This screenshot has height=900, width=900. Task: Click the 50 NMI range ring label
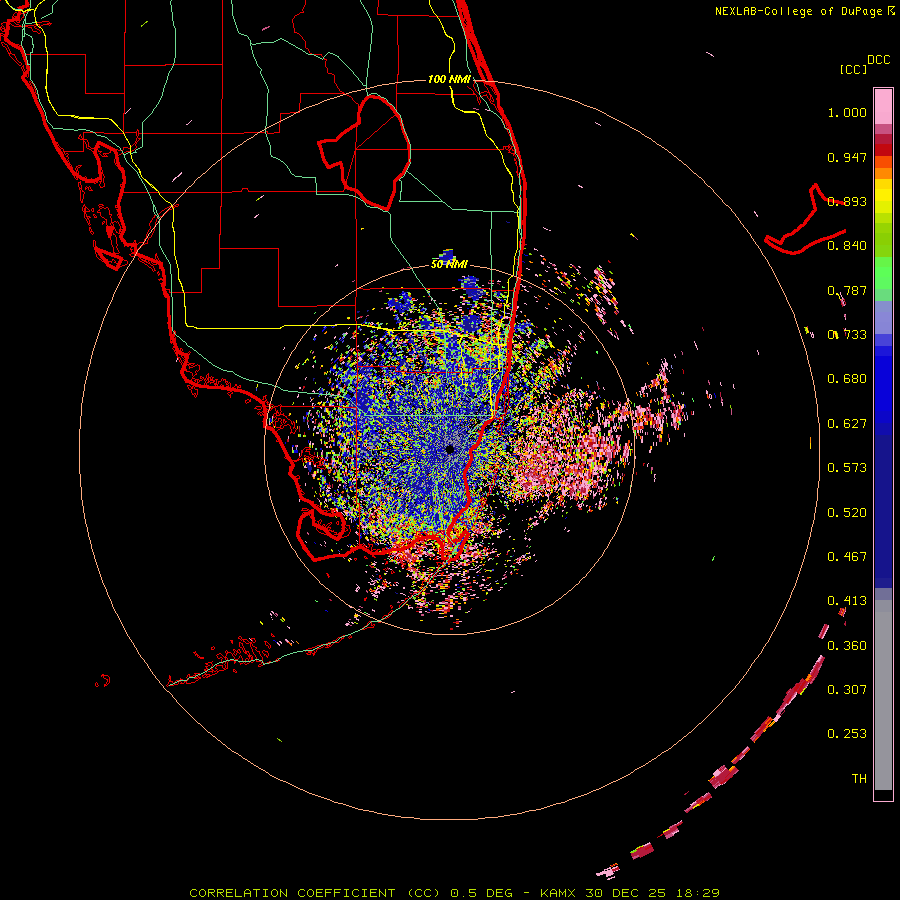pos(449,264)
